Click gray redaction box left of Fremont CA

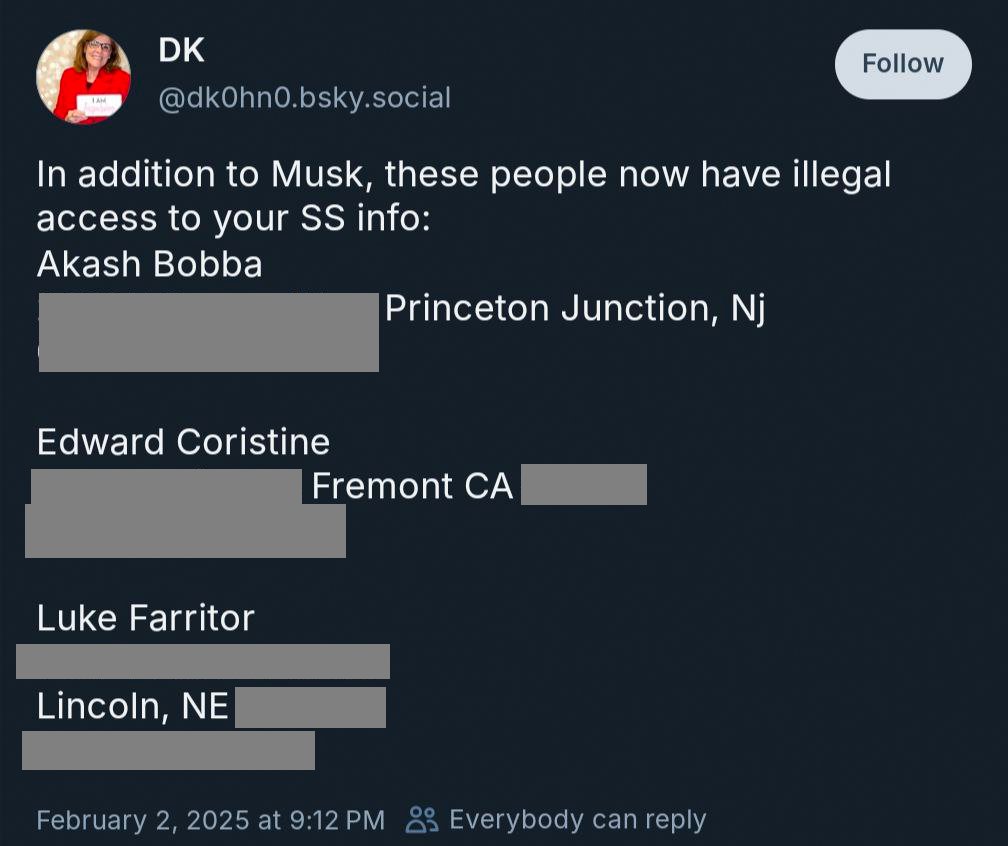pyautogui.click(x=166, y=486)
